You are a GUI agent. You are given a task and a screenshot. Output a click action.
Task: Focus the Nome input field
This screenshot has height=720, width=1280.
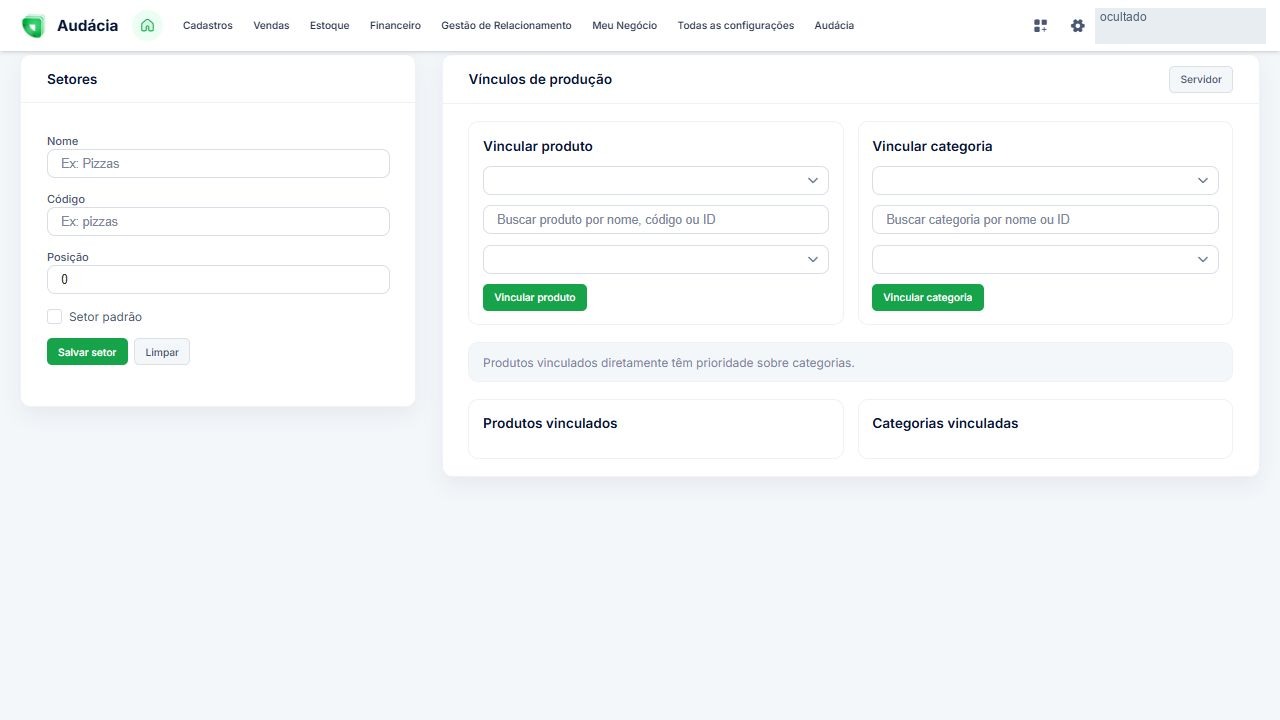[x=218, y=164]
